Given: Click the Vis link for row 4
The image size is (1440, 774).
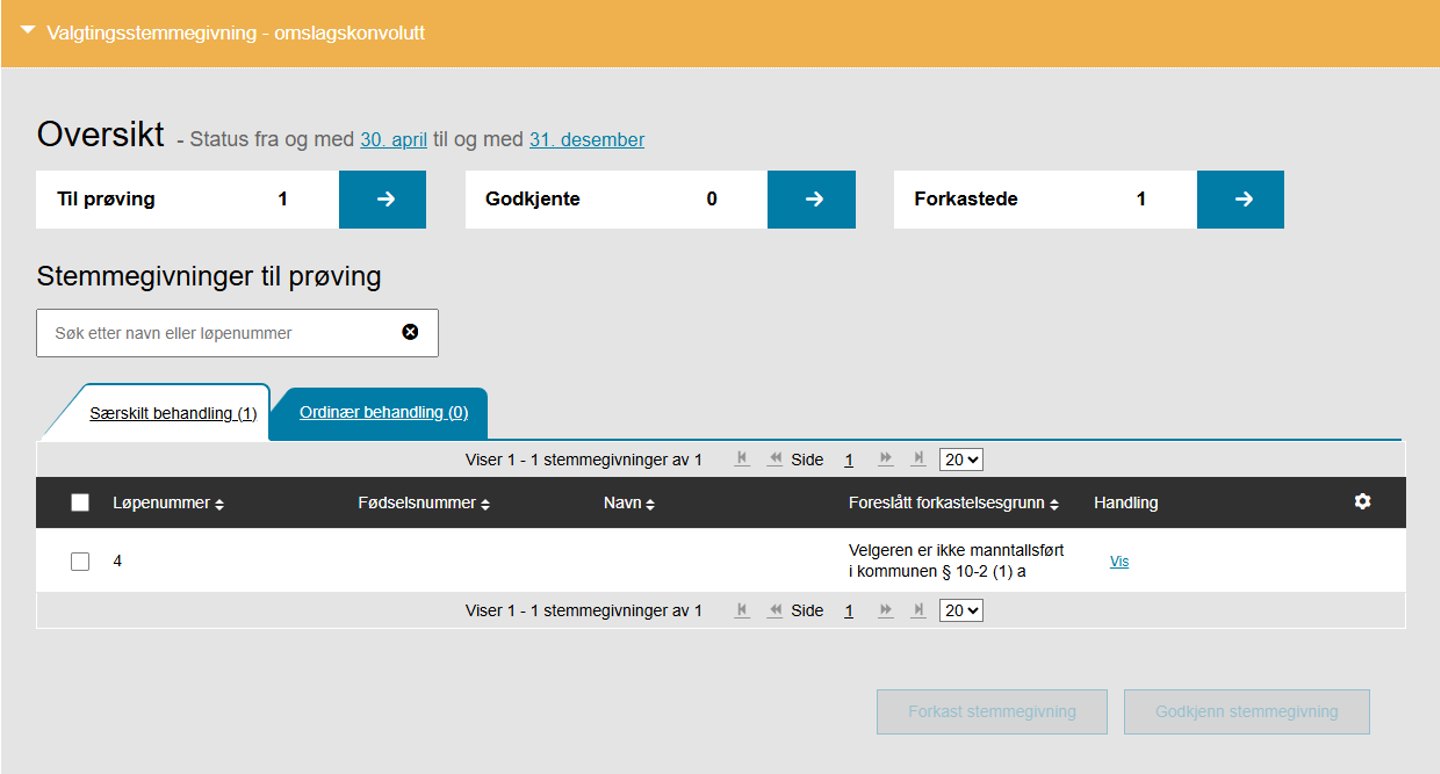Looking at the screenshot, I should 1119,562.
